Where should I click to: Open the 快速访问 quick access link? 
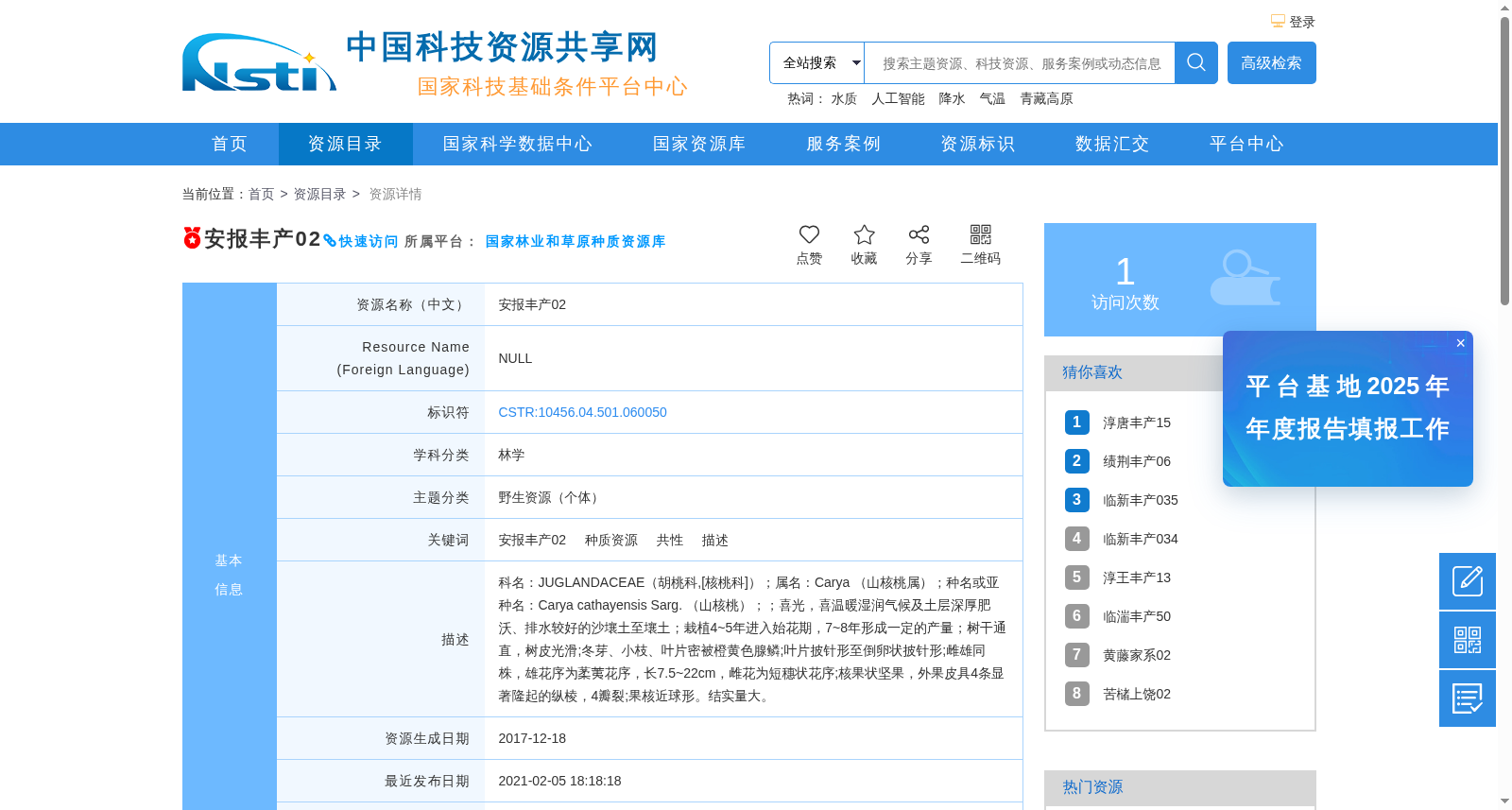[x=361, y=242]
